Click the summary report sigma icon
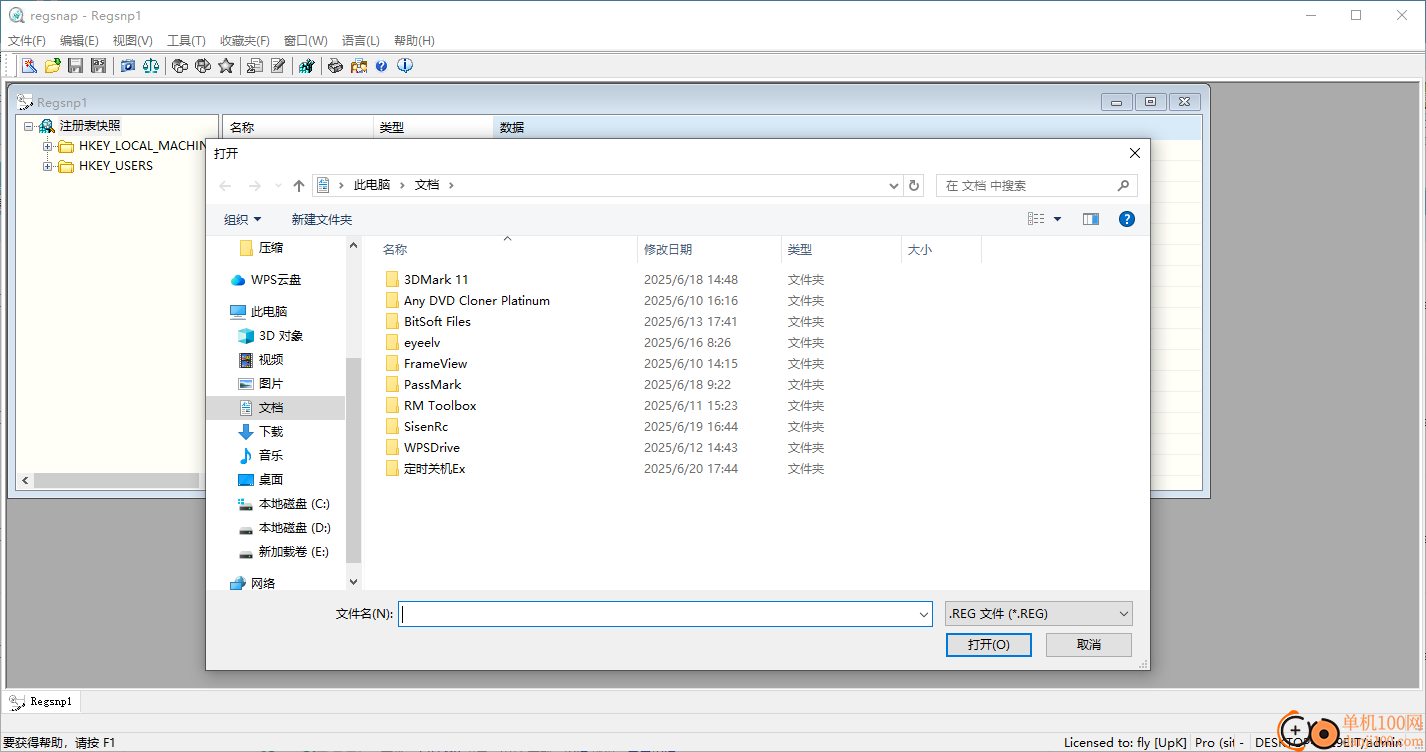This screenshot has height=752, width=1426. click(255, 66)
